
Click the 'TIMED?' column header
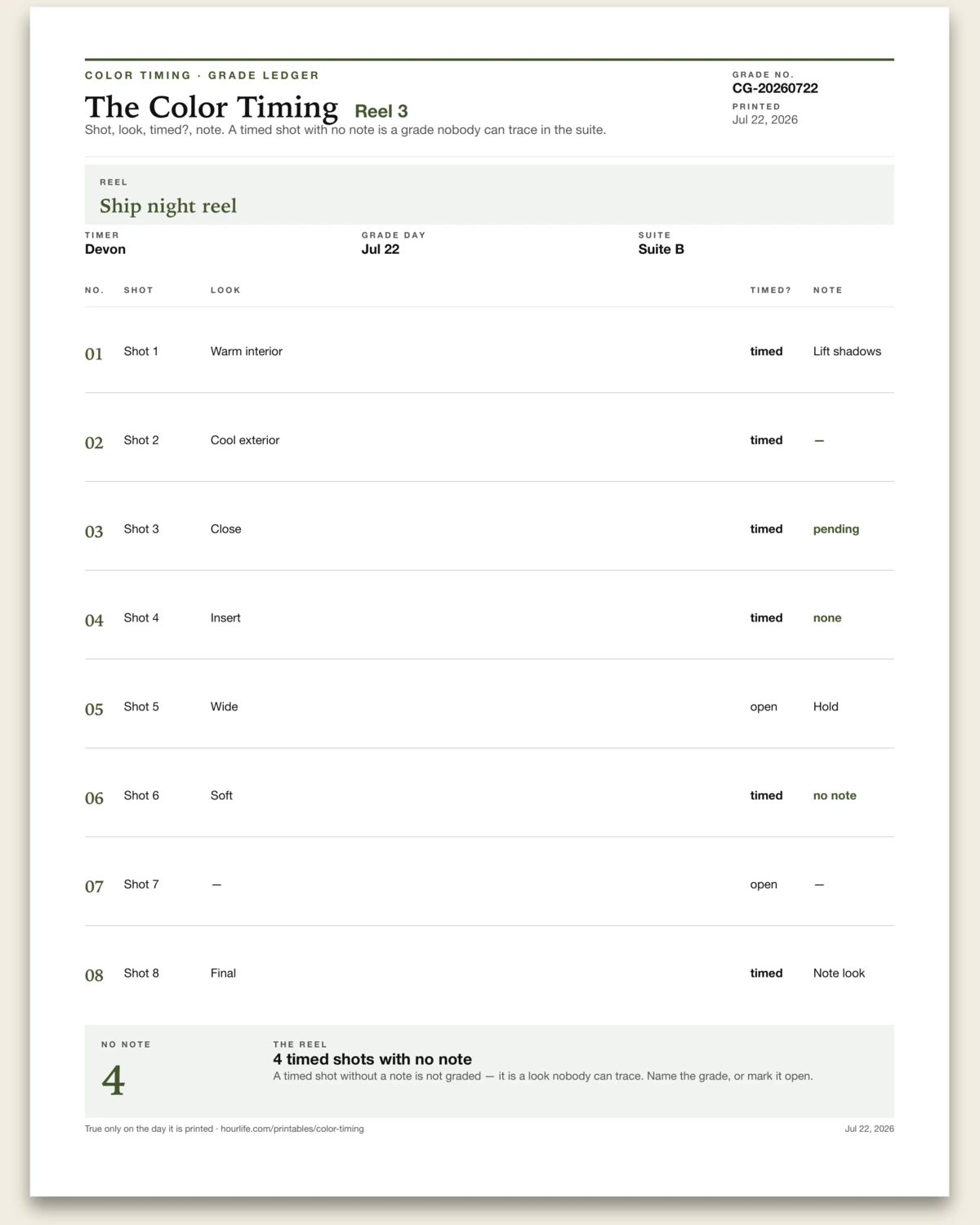[771, 290]
